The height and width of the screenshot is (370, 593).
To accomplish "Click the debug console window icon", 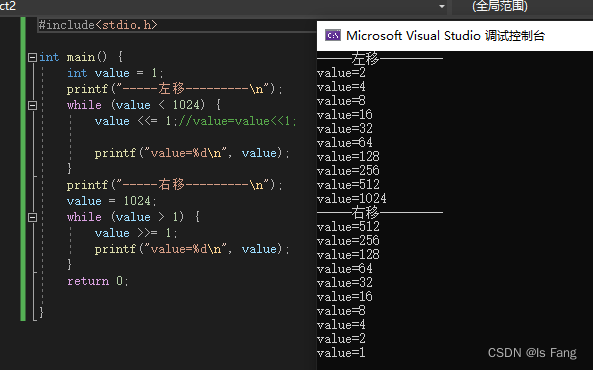I will [333, 36].
